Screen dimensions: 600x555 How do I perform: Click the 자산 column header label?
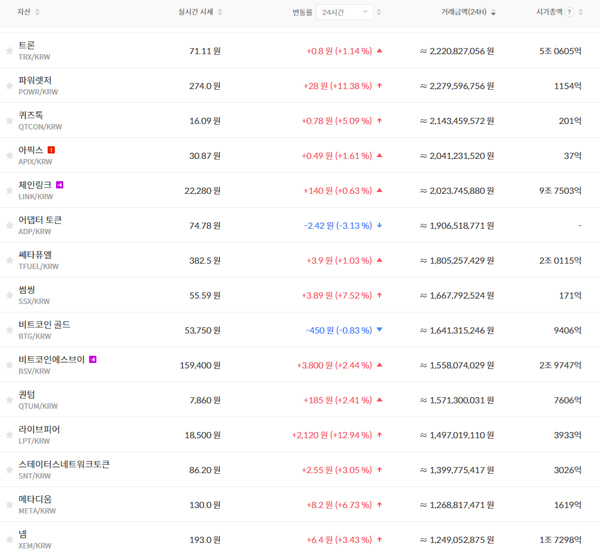pyautogui.click(x=24, y=13)
